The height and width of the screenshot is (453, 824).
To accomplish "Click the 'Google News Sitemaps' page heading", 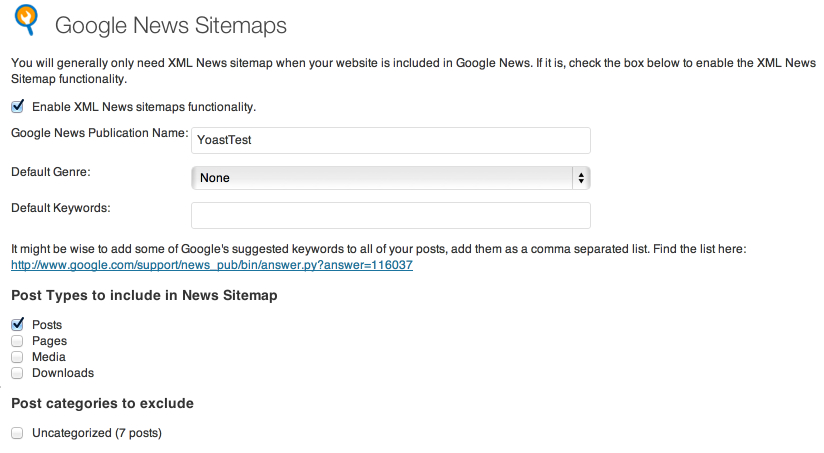I will (170, 25).
